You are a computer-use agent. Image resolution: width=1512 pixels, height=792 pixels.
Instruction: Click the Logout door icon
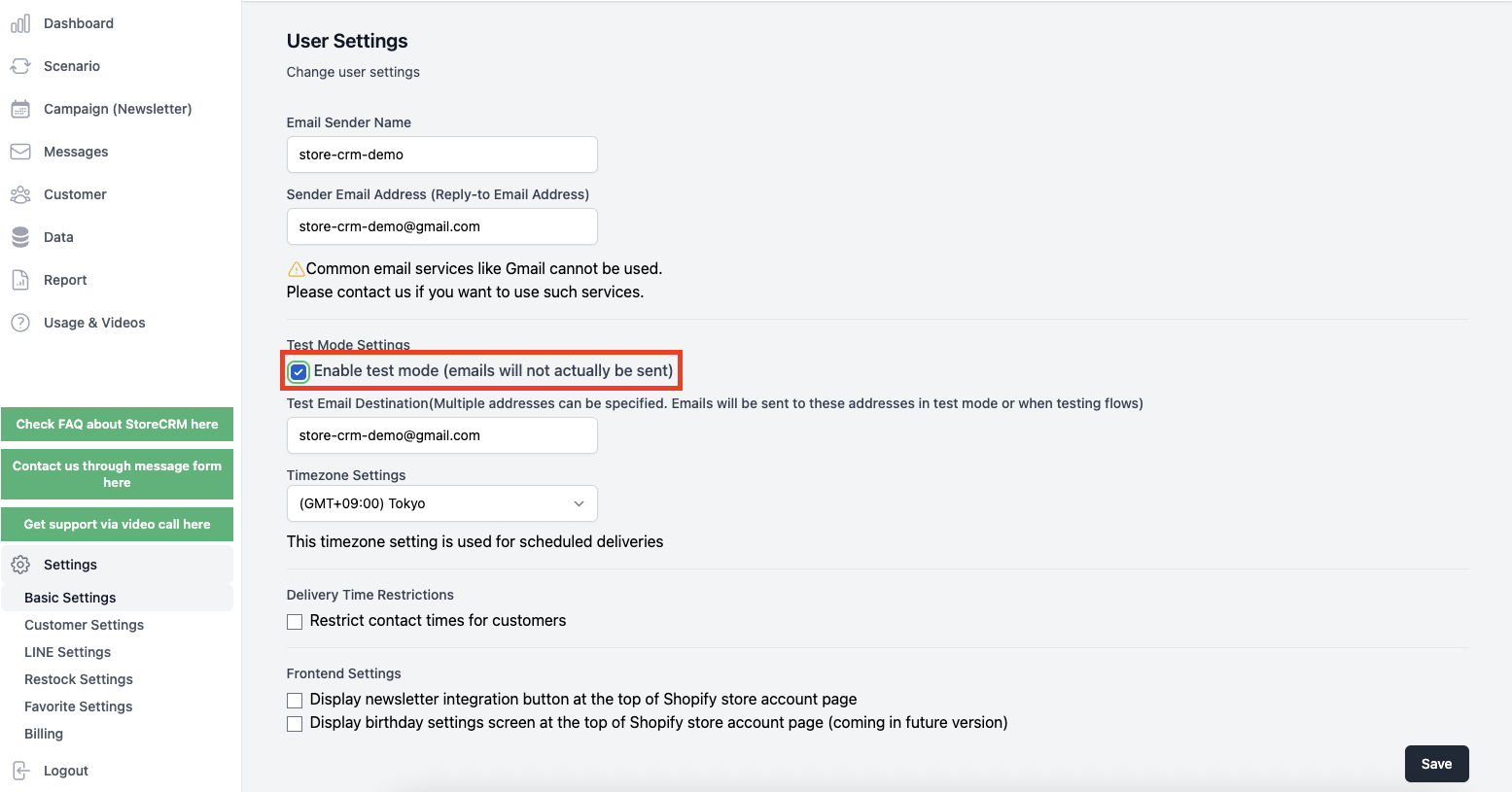(20, 771)
